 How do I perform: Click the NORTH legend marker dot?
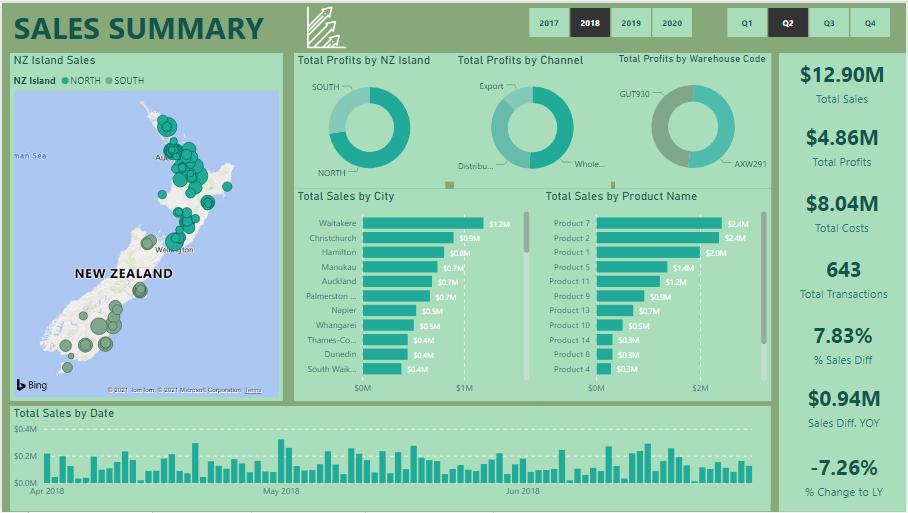66,81
